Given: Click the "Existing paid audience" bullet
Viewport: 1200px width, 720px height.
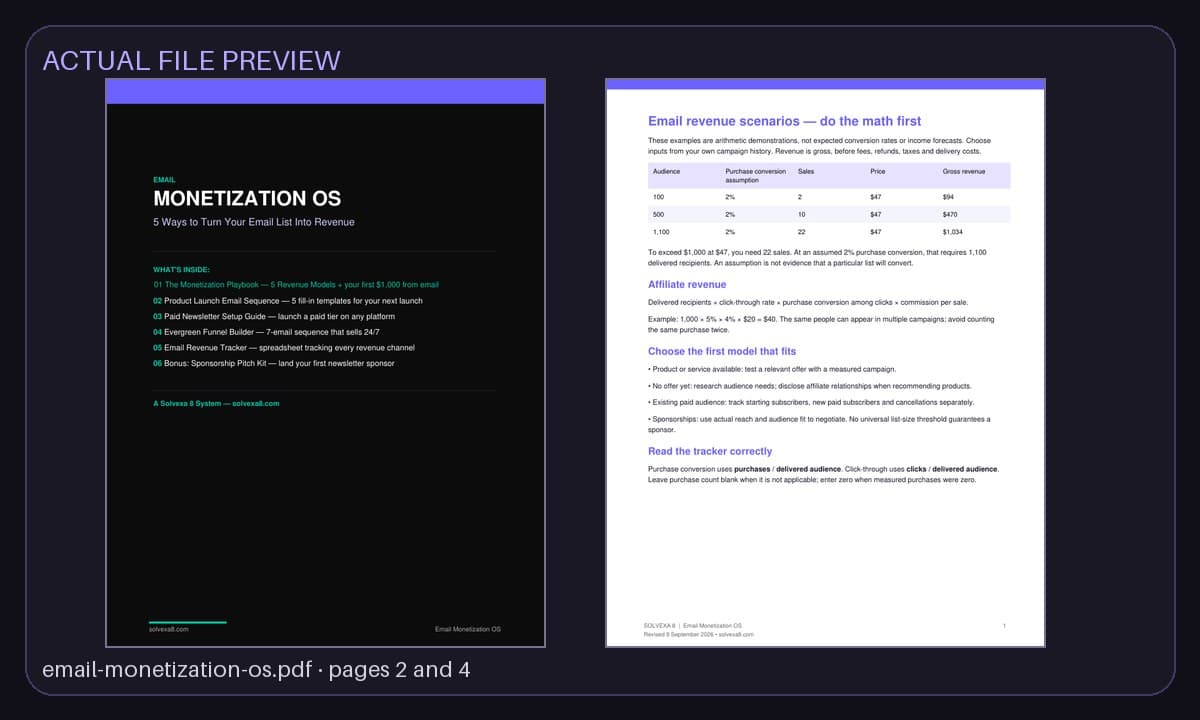Looking at the screenshot, I should click(x=809, y=402).
